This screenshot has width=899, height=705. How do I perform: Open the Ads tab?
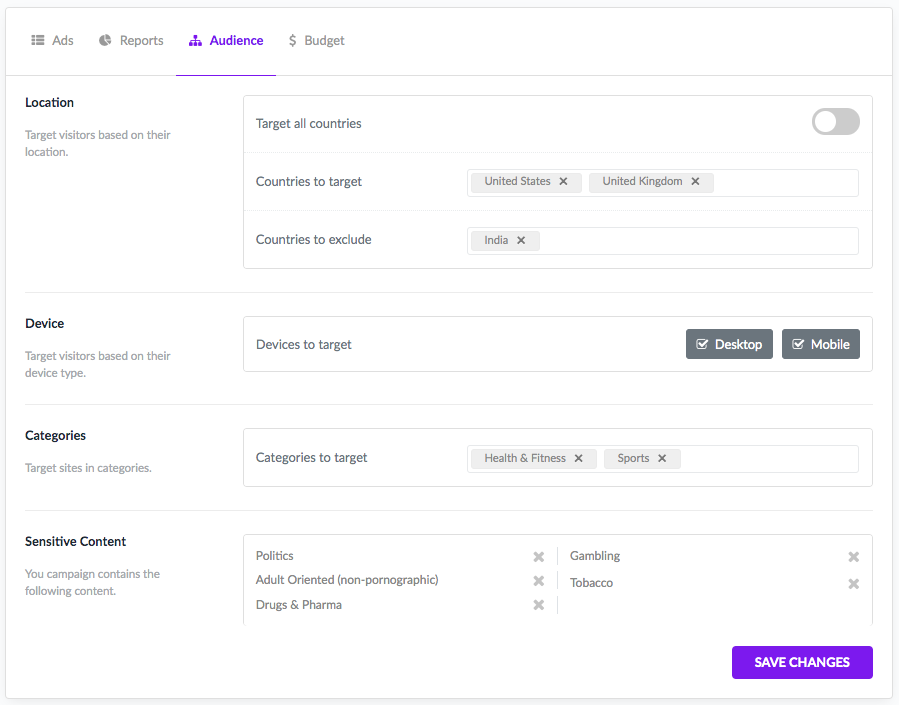tap(52, 41)
